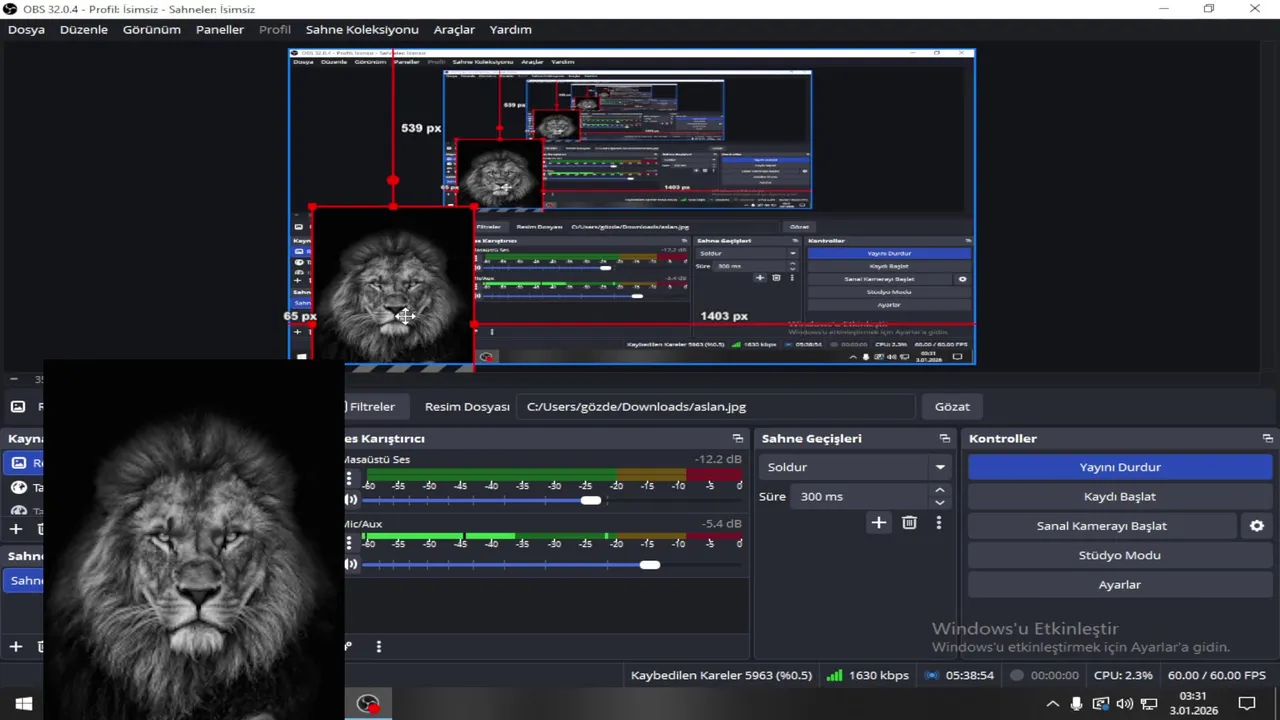
Task: Click the image source icon in toolbar
Action: pyautogui.click(x=18, y=407)
